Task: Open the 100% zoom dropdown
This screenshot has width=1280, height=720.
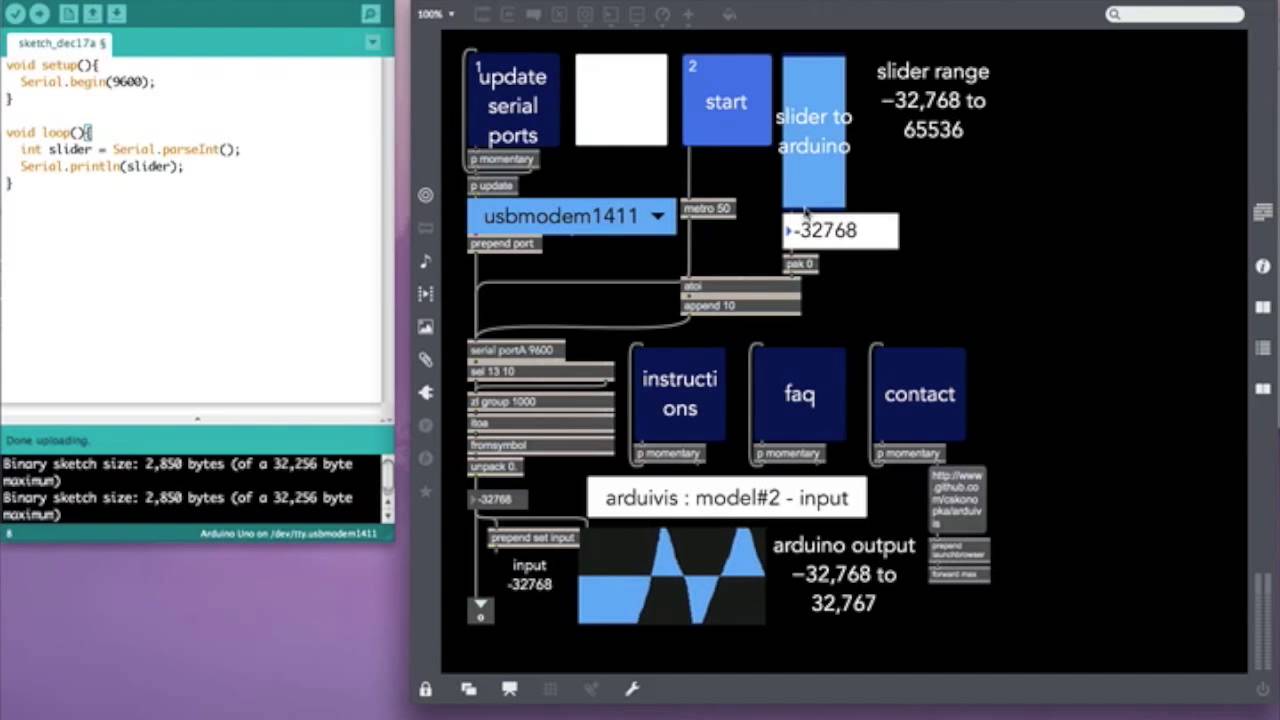Action: click(436, 14)
